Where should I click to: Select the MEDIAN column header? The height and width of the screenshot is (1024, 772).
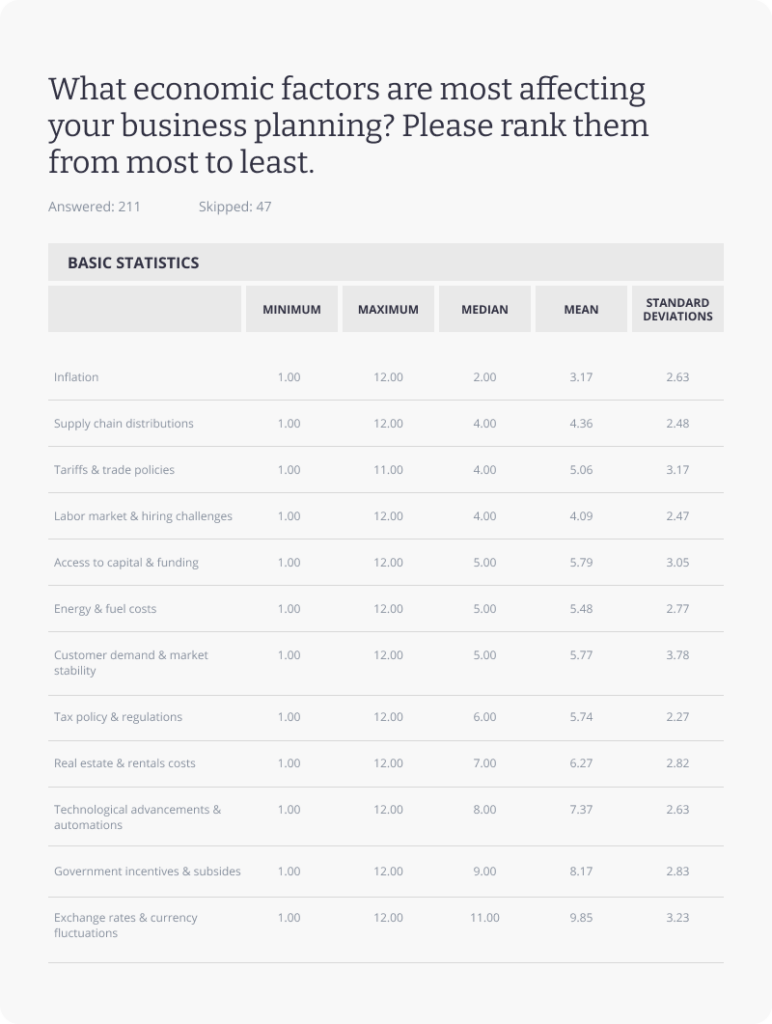click(x=485, y=309)
